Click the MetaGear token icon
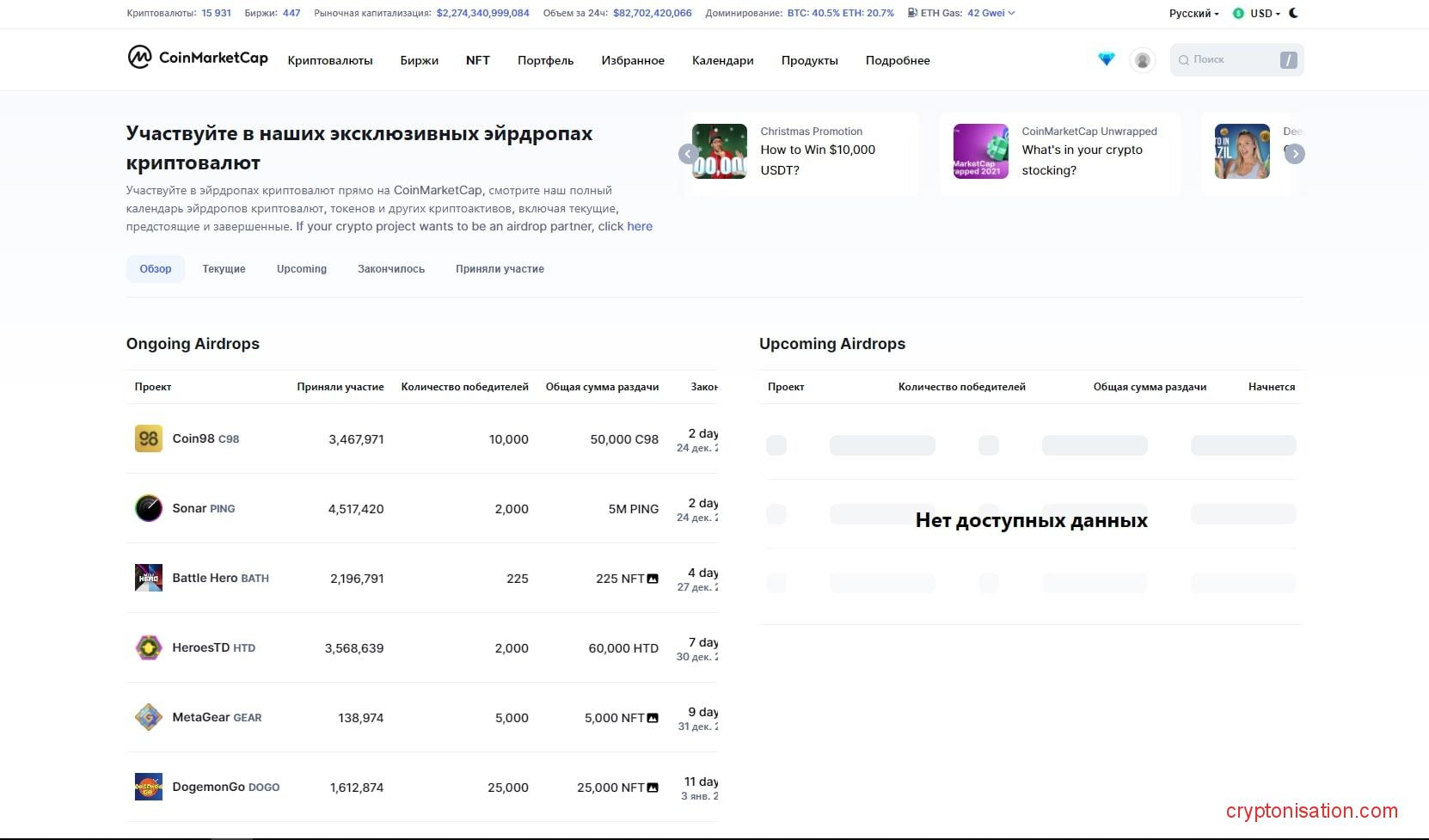This screenshot has height=840, width=1429. click(x=149, y=717)
